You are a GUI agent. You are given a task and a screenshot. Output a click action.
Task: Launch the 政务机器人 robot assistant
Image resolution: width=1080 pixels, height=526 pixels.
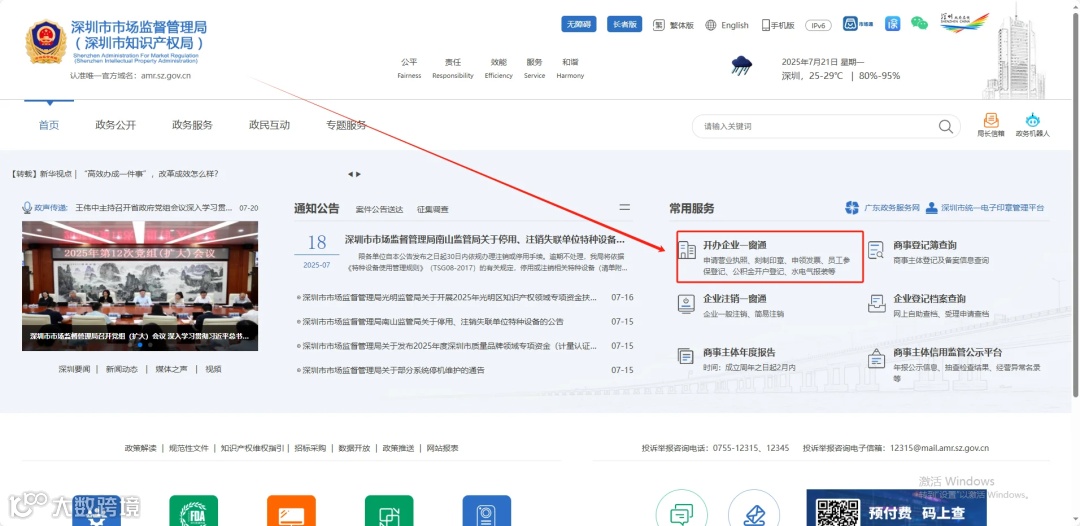pos(1032,125)
